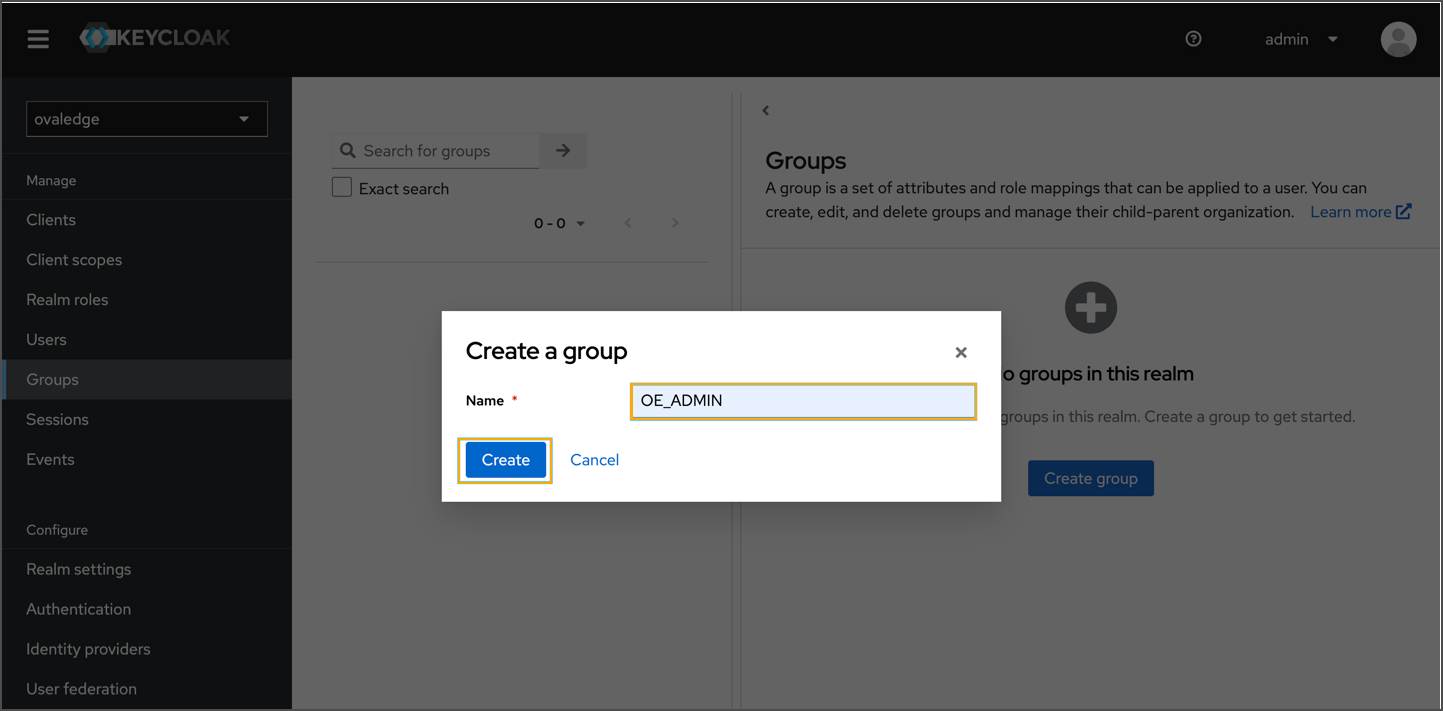Image resolution: width=1443 pixels, height=711 pixels.
Task: Expand the ovaledge realm selector
Action: click(x=146, y=119)
